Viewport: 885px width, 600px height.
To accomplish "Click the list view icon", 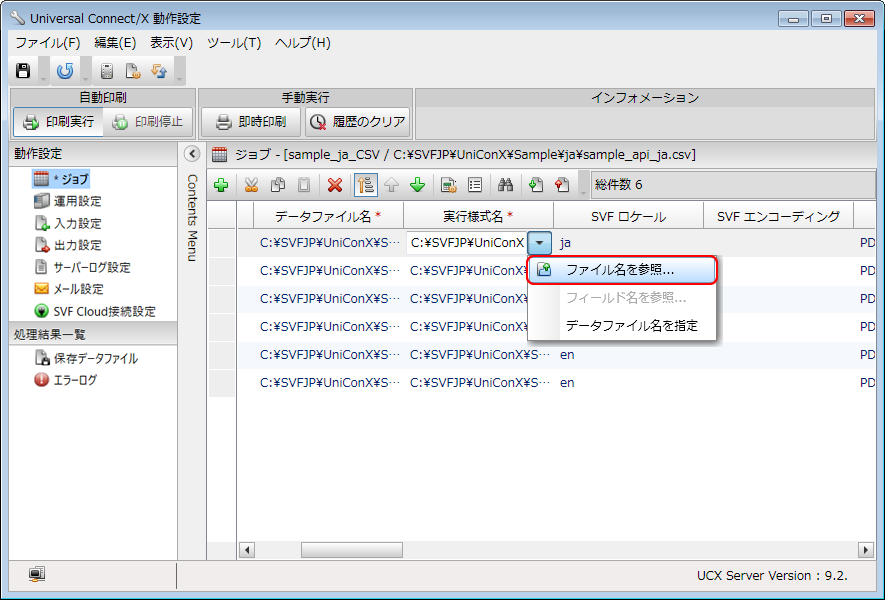I will pos(475,185).
